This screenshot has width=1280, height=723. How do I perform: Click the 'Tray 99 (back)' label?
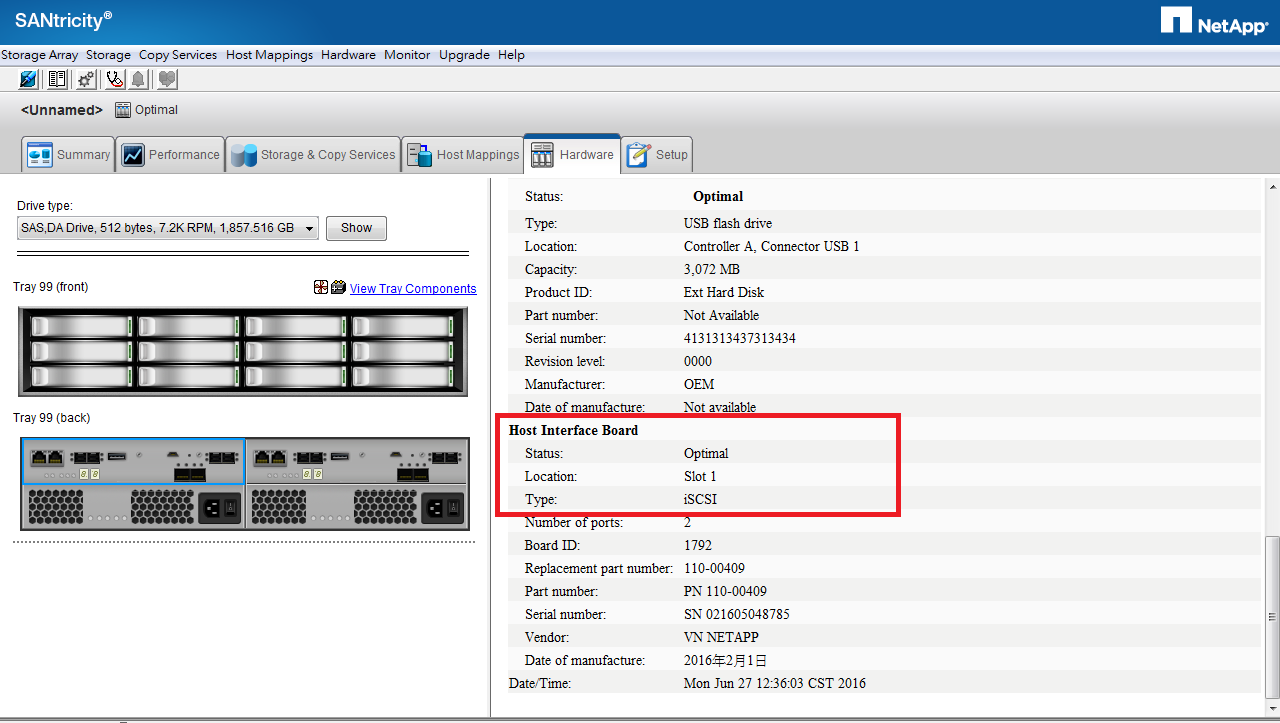tap(51, 418)
